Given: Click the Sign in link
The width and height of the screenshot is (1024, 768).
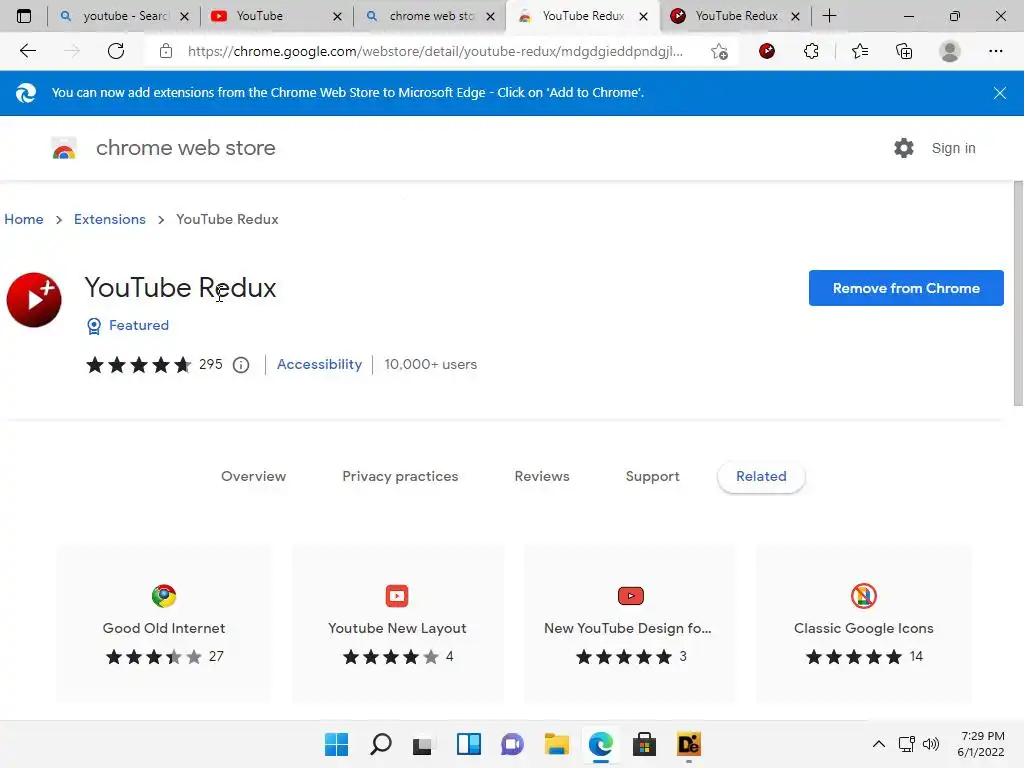Looking at the screenshot, I should point(953,148).
